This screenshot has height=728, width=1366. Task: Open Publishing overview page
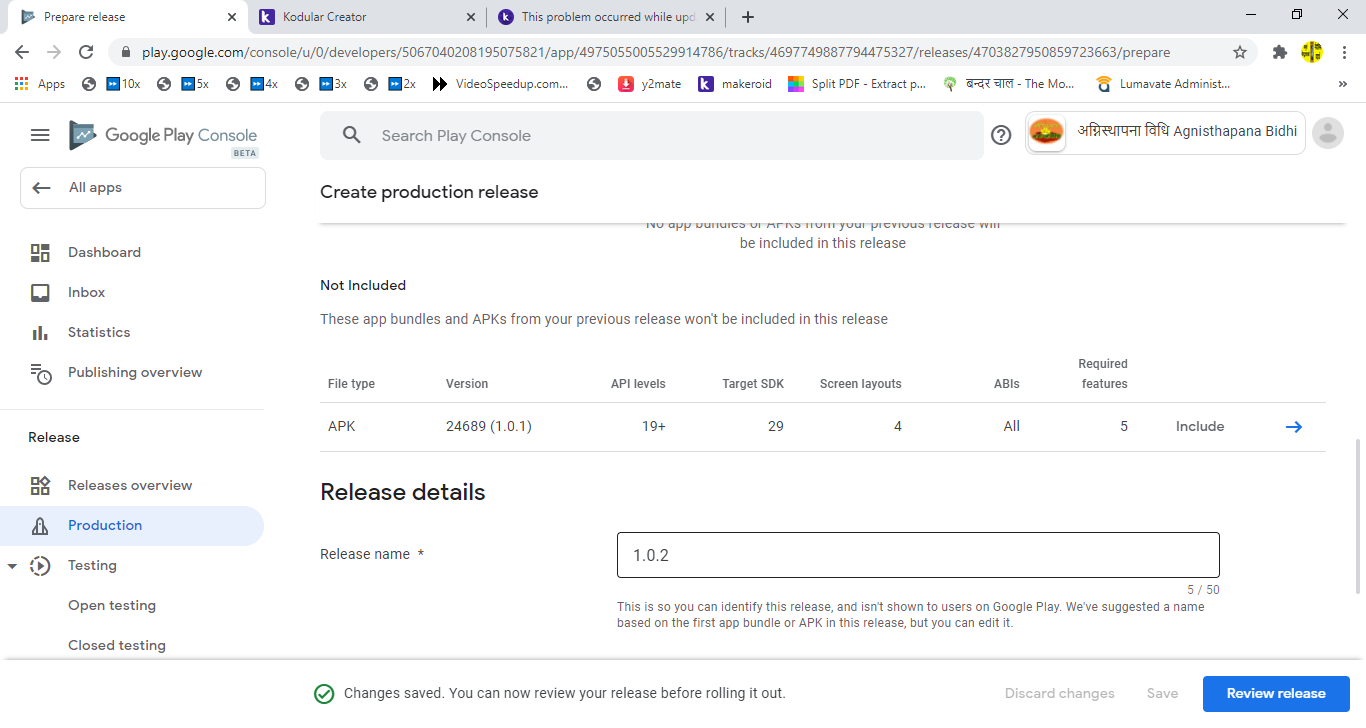pyautogui.click(x=135, y=372)
